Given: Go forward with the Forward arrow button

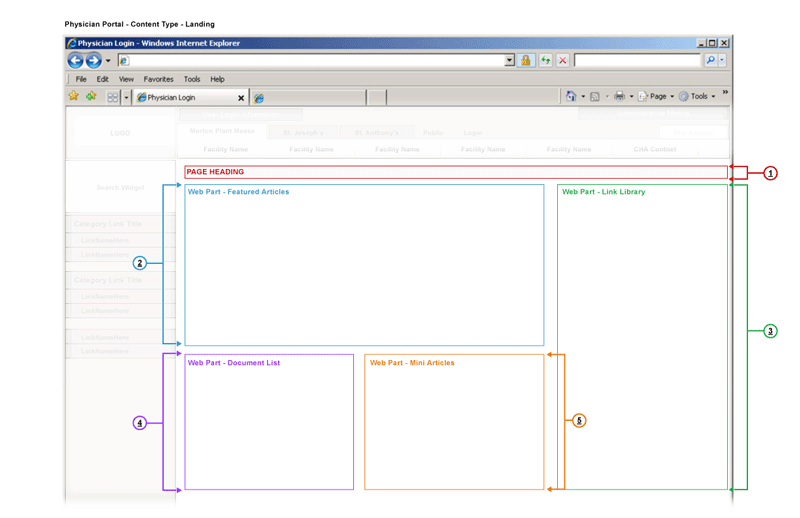Looking at the screenshot, I should 93,61.
